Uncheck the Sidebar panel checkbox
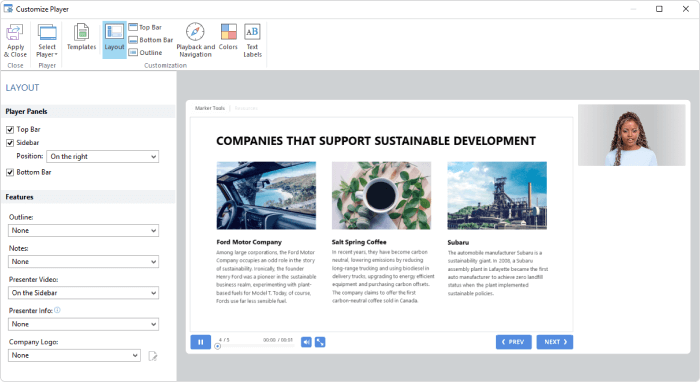Screen dimensions: 700x382 pyautogui.click(x=10, y=143)
